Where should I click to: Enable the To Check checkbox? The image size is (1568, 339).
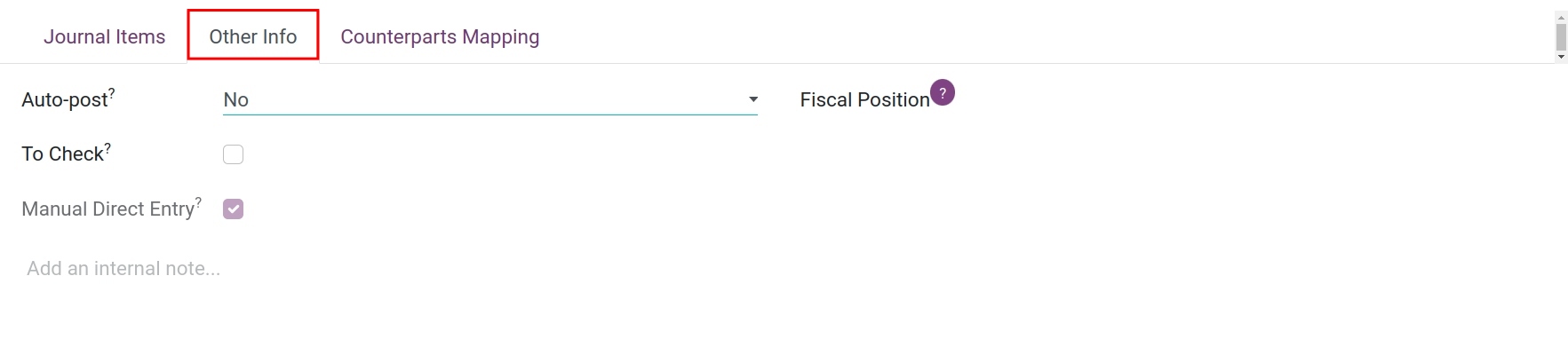(233, 154)
